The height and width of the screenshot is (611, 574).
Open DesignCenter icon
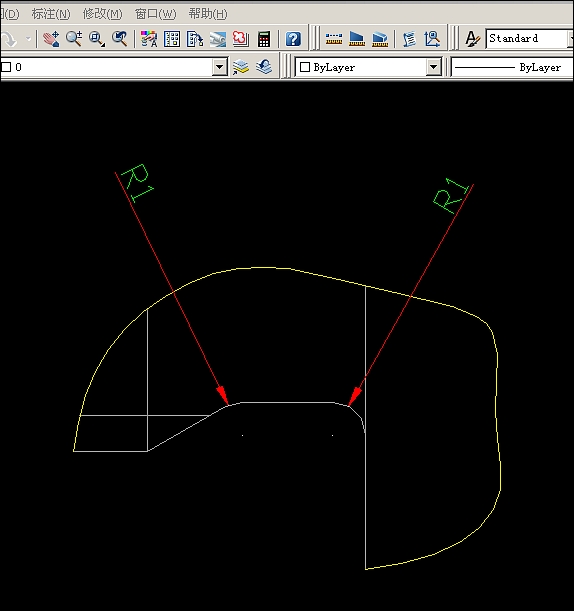click(172, 39)
